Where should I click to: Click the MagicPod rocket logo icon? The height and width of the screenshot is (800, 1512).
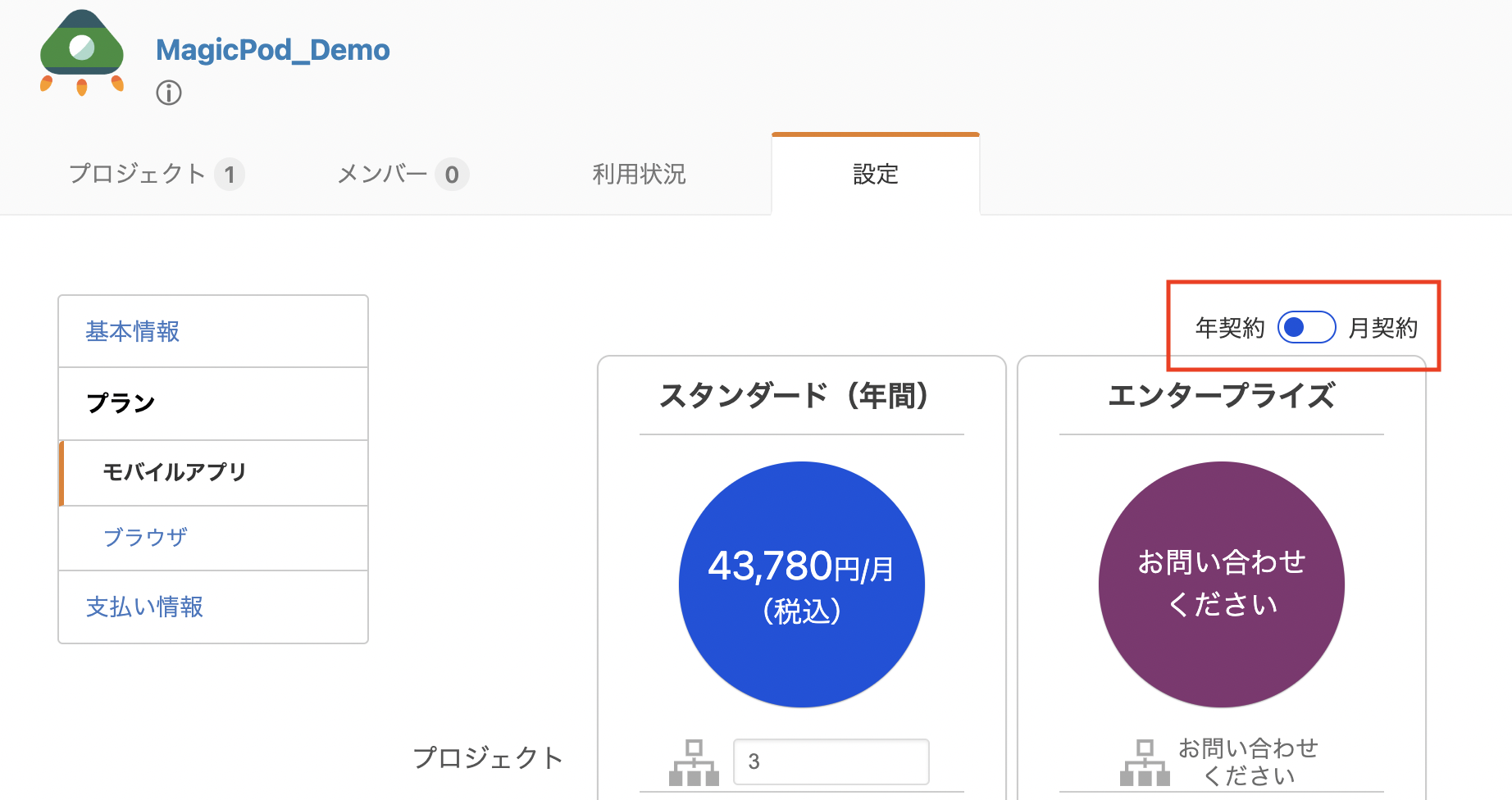(x=82, y=52)
